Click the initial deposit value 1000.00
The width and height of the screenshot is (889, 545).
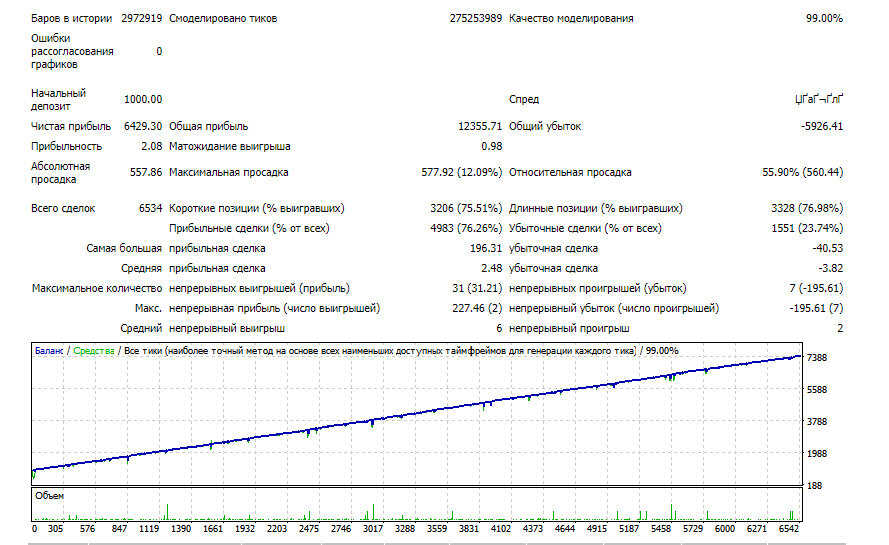[143, 99]
